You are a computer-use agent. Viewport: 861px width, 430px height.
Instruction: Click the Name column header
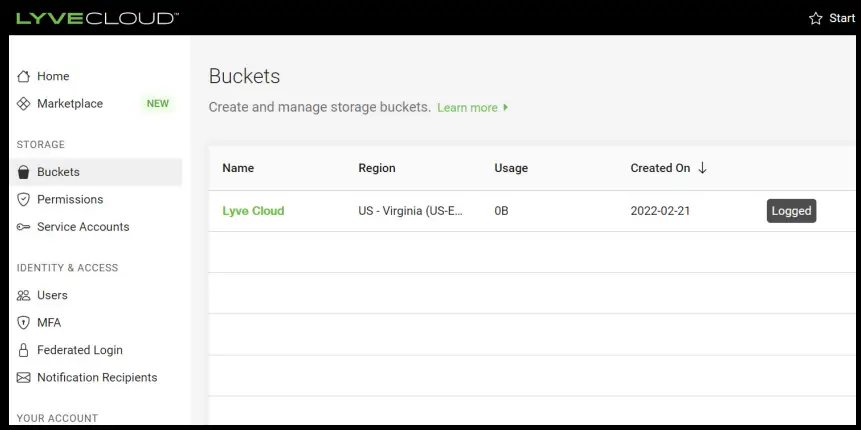point(238,168)
